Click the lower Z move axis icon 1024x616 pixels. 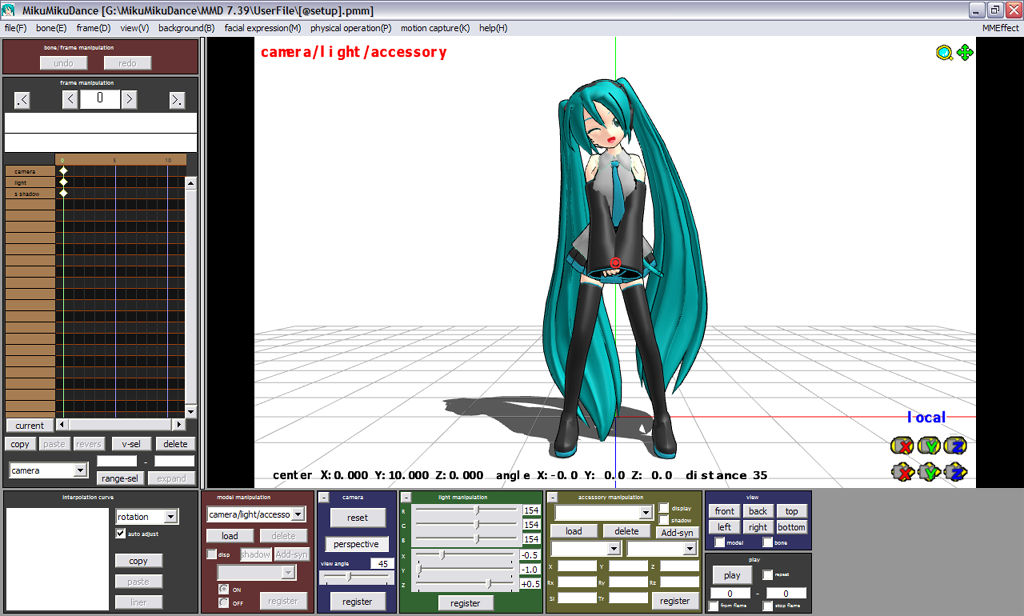pyautogui.click(x=955, y=472)
